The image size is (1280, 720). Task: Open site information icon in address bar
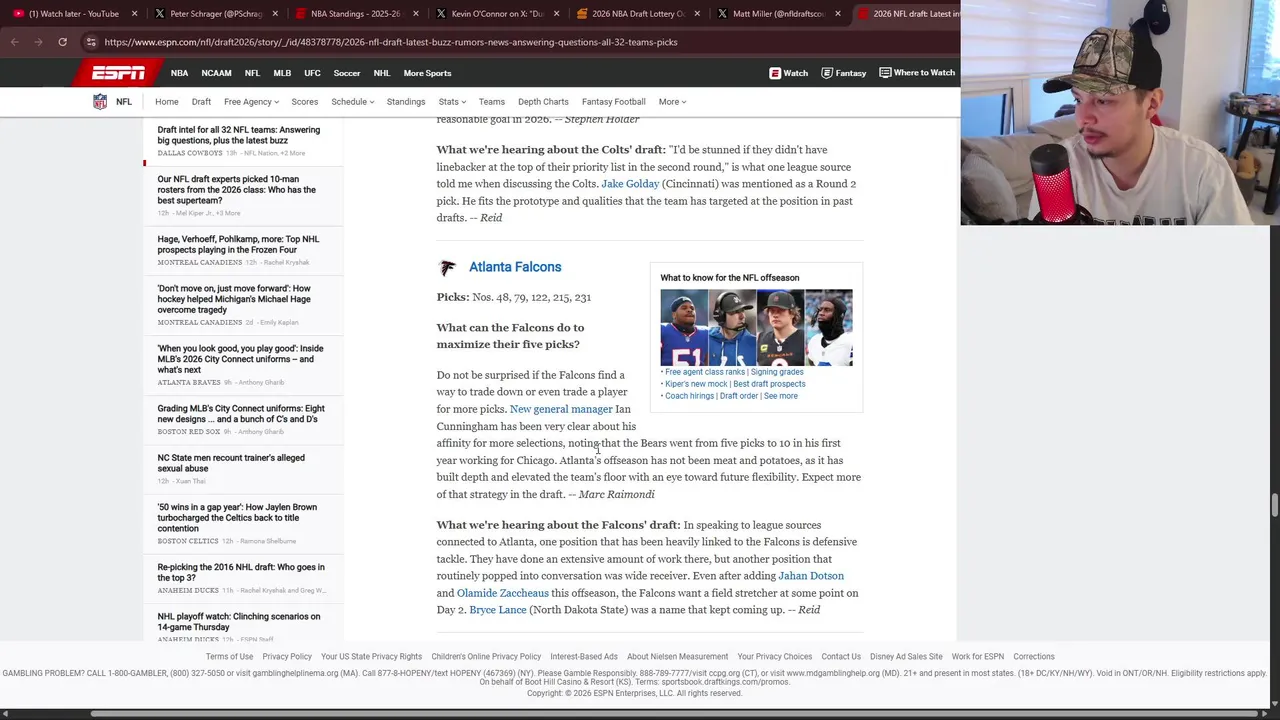pos(91,42)
